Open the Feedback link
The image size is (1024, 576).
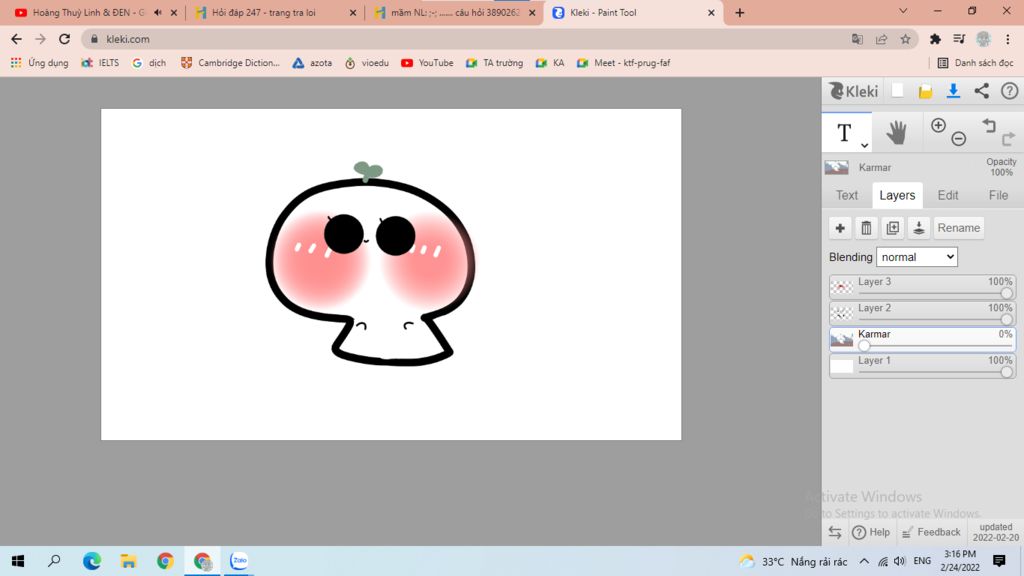931,532
